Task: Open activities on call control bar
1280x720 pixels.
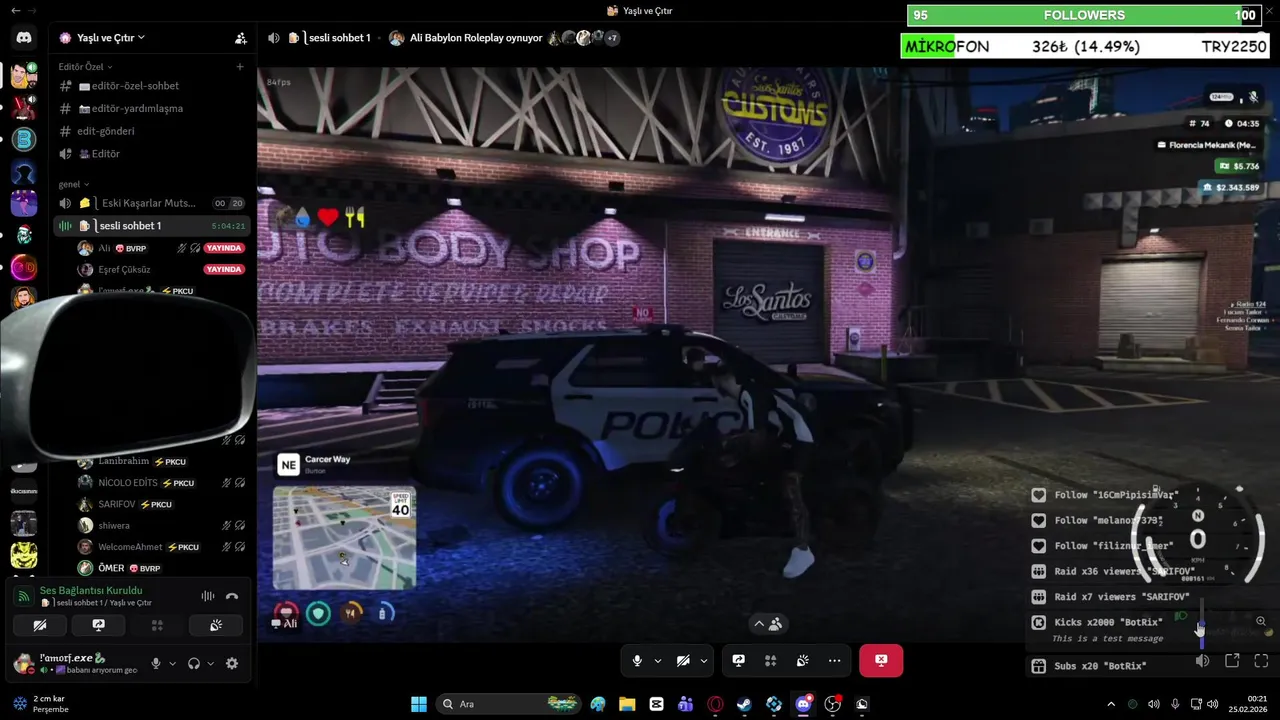Action: (x=770, y=660)
